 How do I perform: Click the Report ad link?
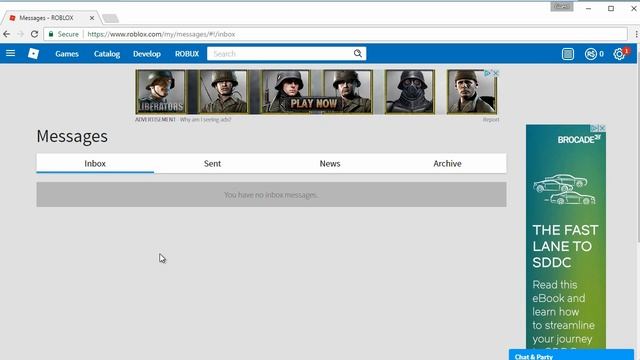click(491, 120)
